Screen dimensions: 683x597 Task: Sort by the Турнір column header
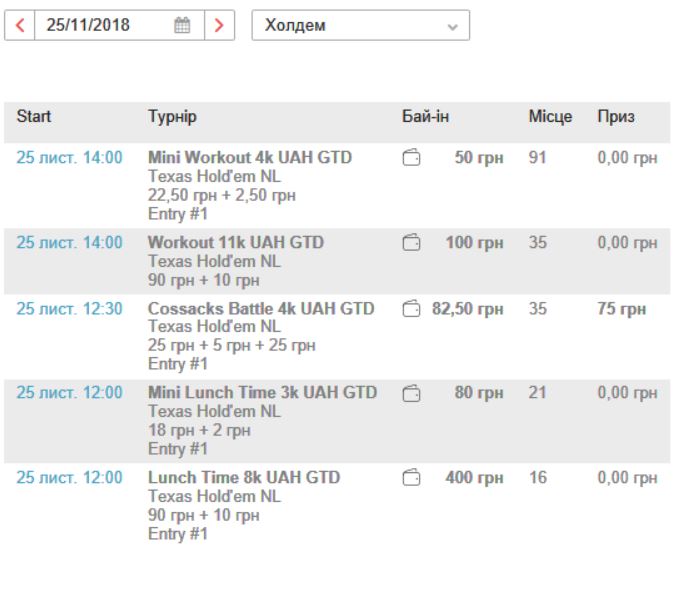coord(172,117)
